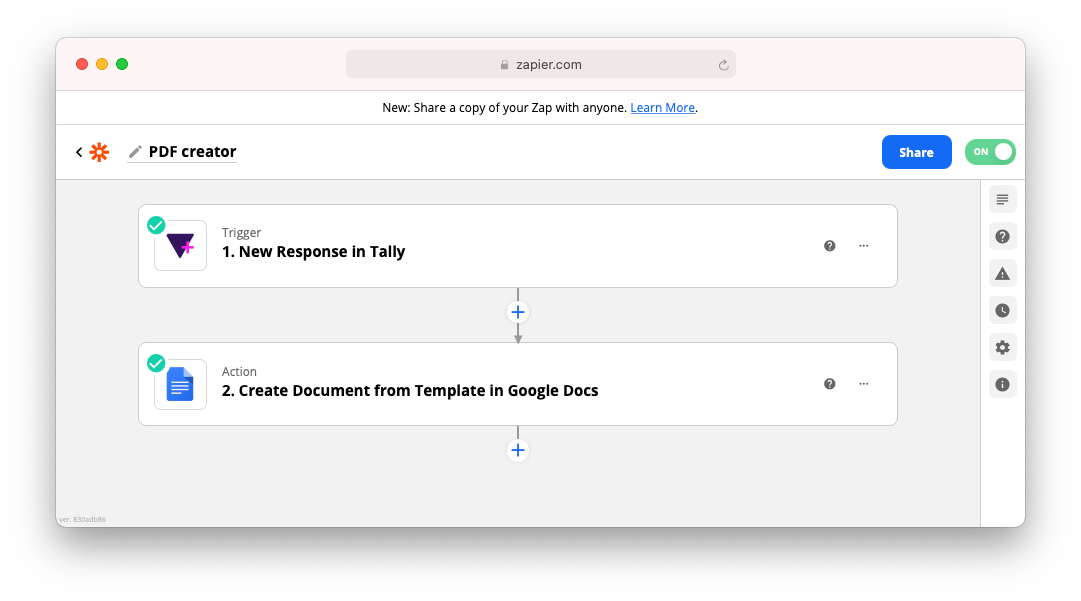Follow the Learn More link
Screen dimensions: 1081x601
point(663,108)
